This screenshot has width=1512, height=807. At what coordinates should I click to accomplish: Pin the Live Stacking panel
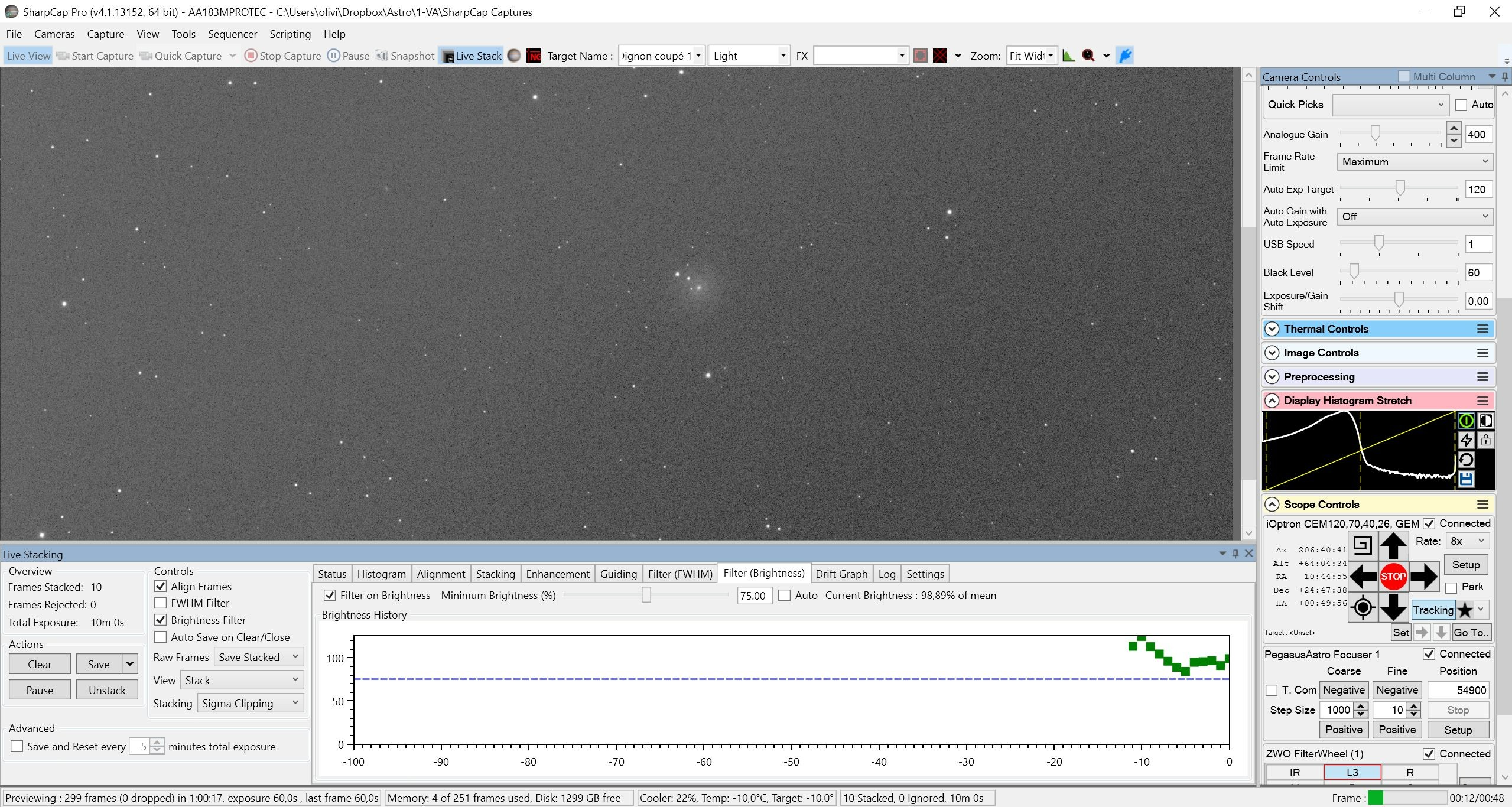(x=1235, y=554)
